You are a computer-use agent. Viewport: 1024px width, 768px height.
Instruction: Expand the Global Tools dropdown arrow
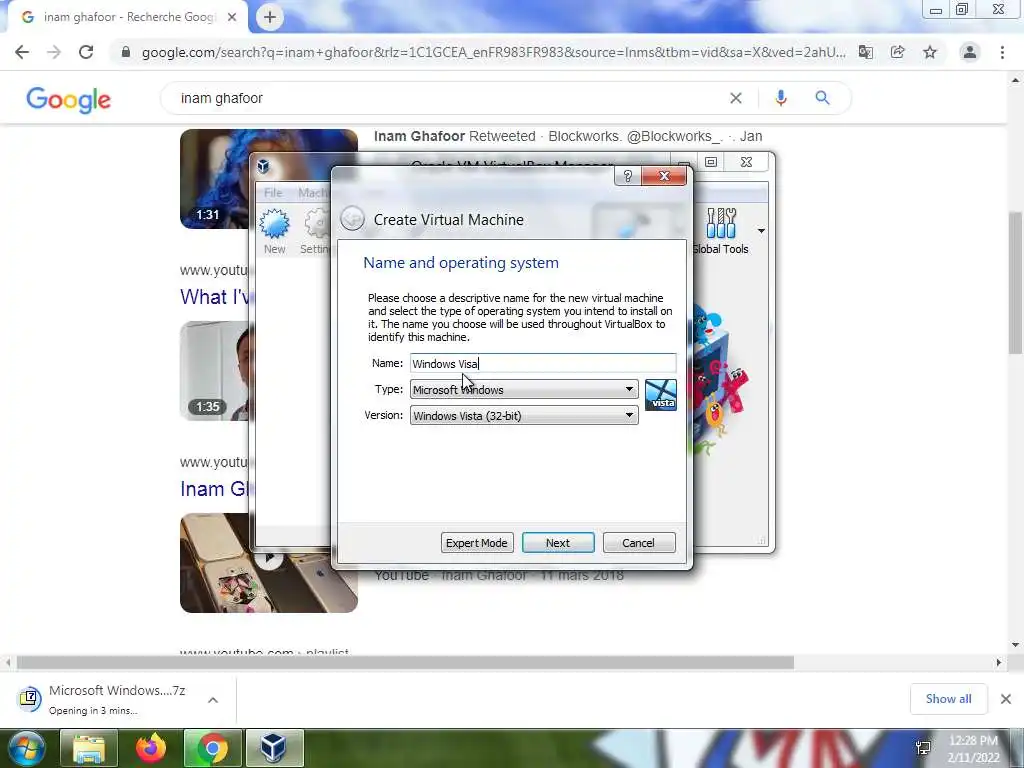tap(761, 231)
